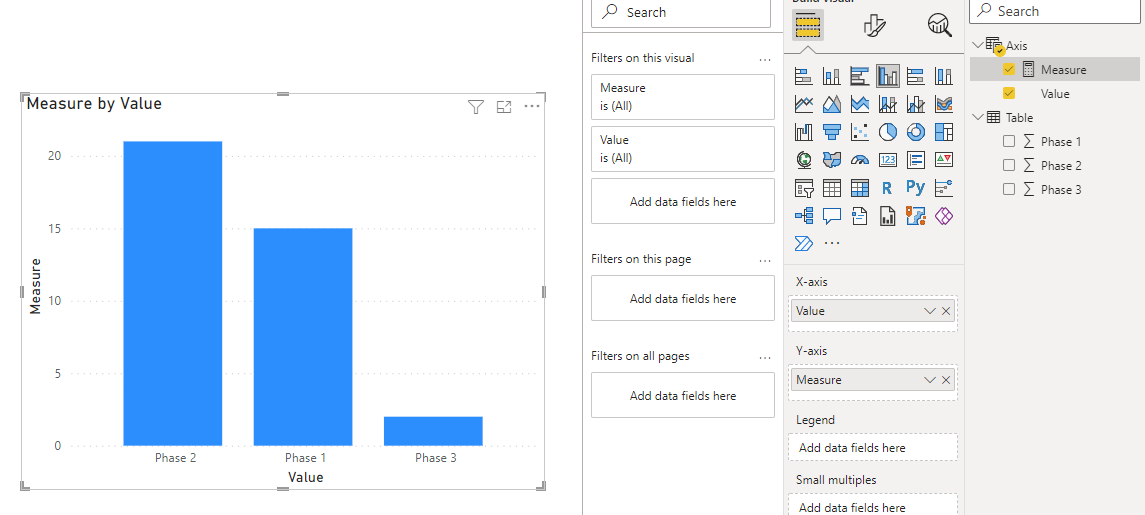This screenshot has width=1145, height=515.
Task: Select the R script visual
Action: (x=888, y=188)
